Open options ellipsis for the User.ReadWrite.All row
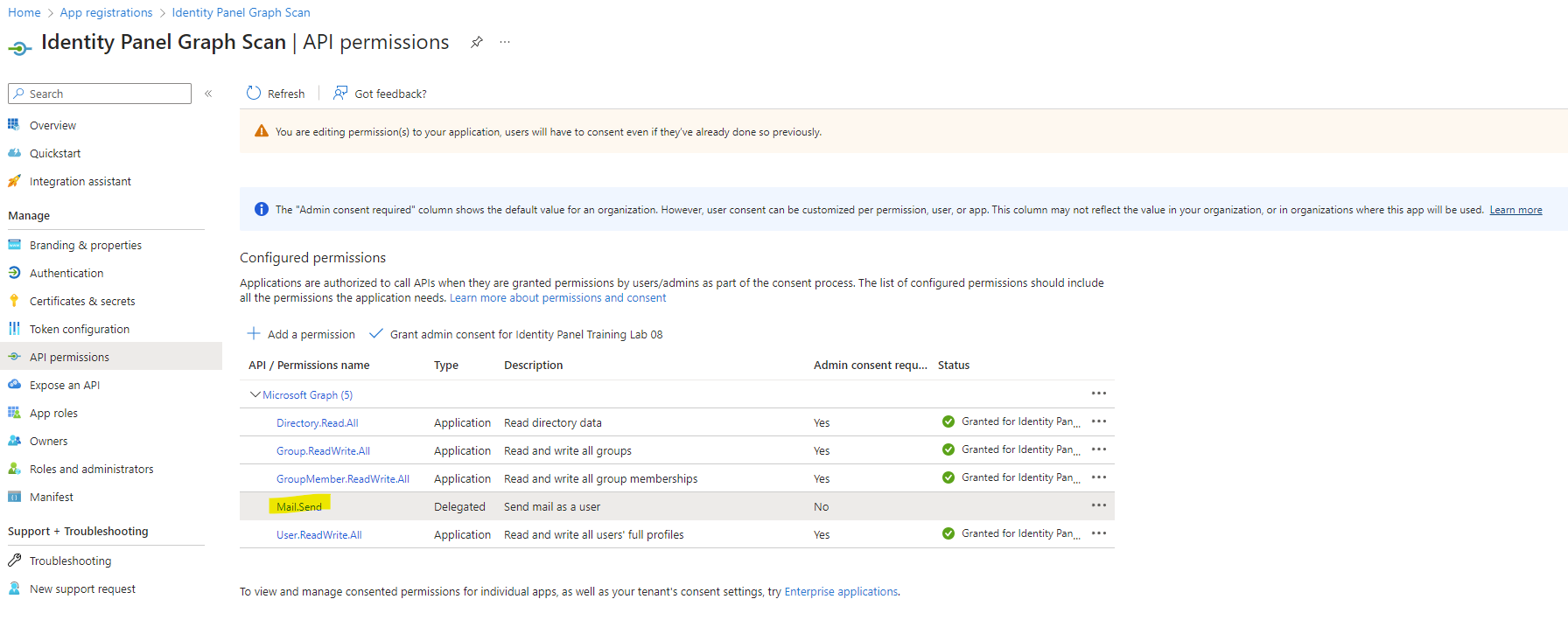1568x620 pixels. click(1099, 533)
